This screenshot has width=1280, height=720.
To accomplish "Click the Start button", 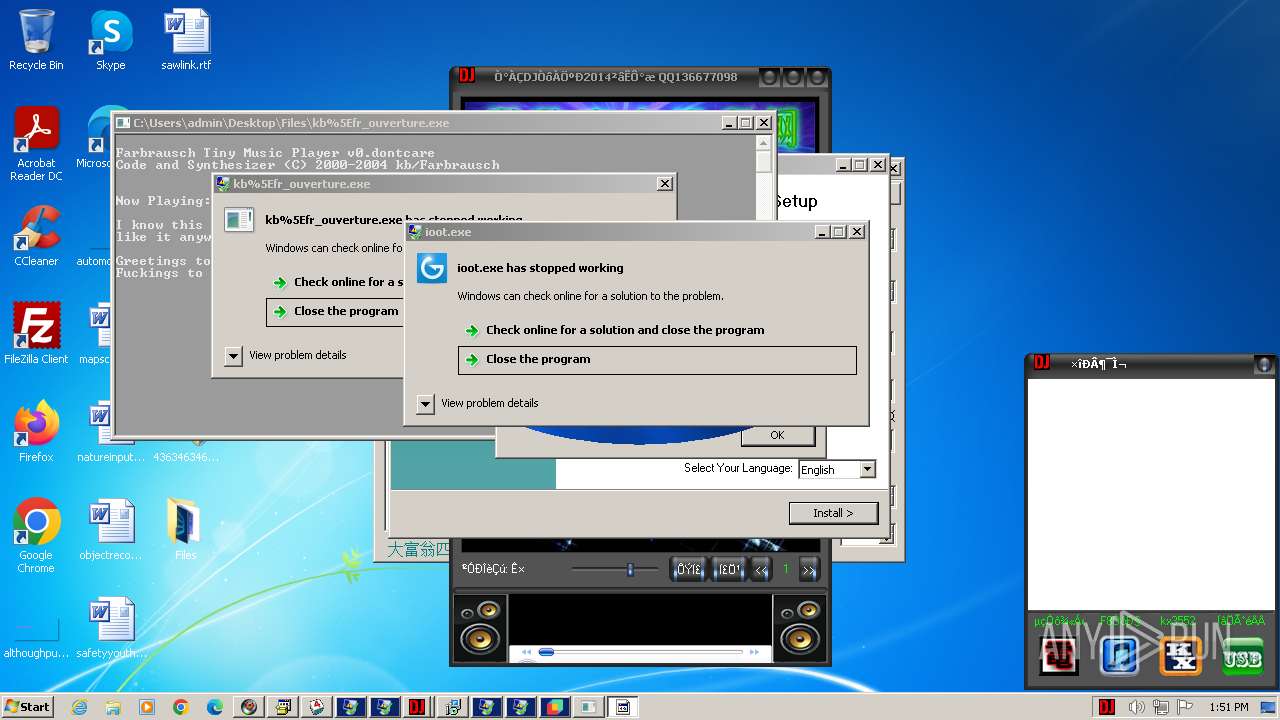I will [27, 707].
